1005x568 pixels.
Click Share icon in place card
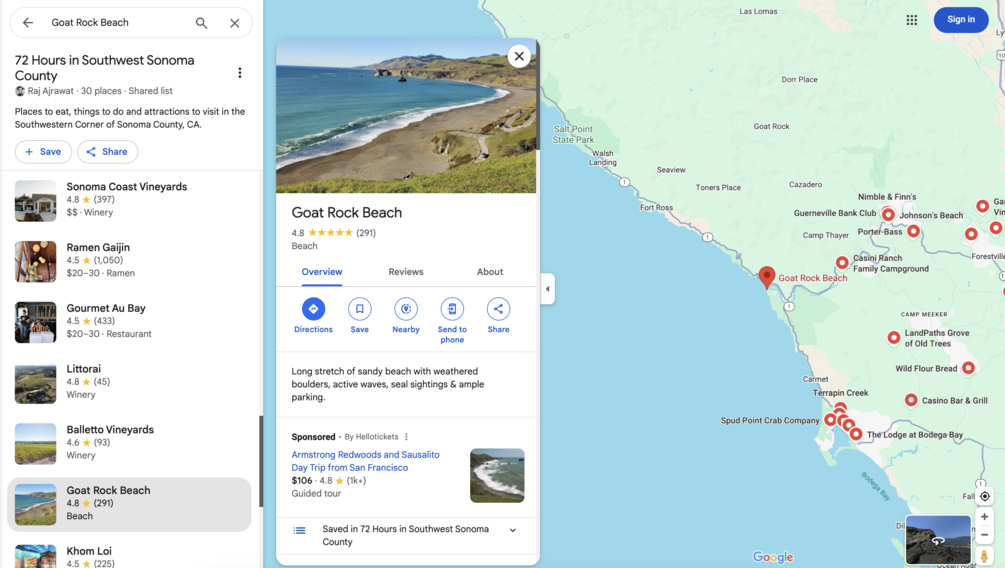pyautogui.click(x=498, y=309)
